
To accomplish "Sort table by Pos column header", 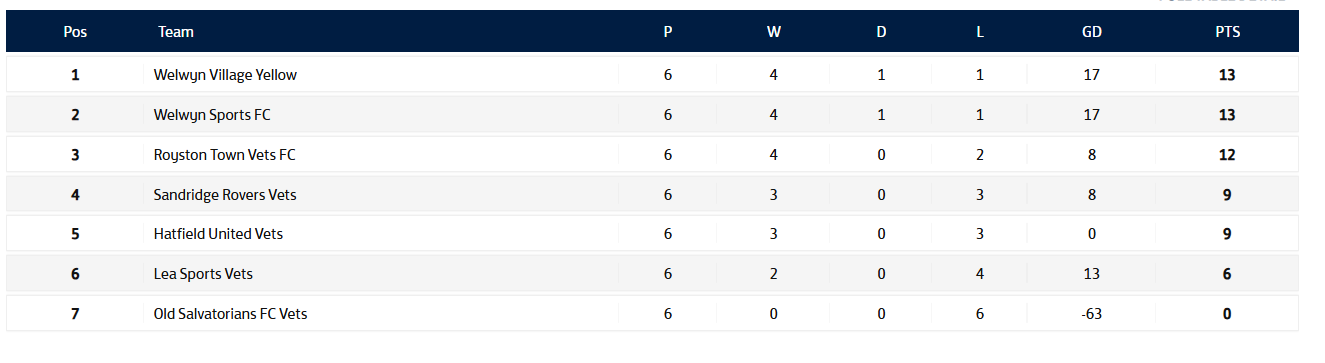I will (x=75, y=32).
